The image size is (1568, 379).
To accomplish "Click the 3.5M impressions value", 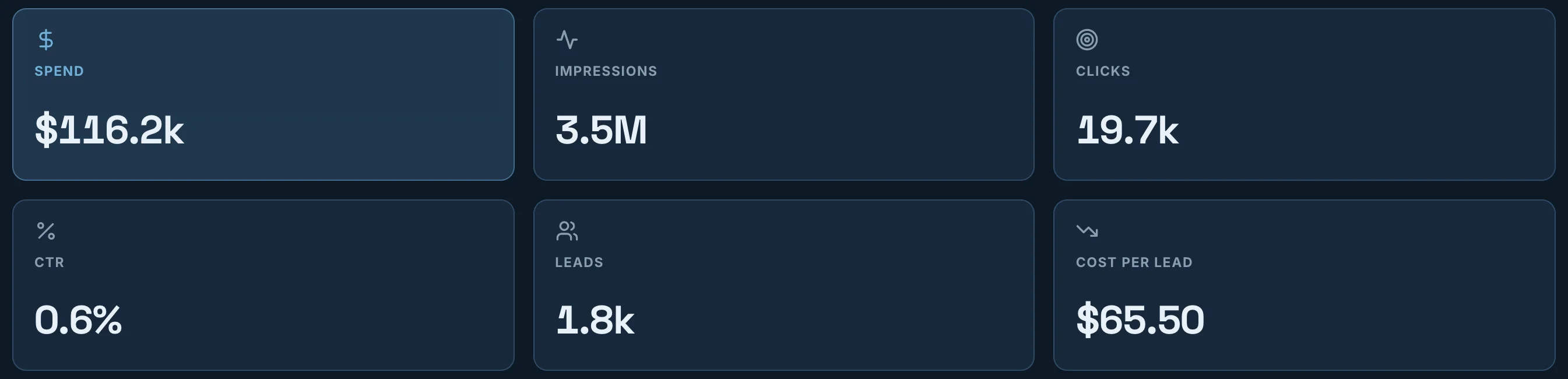I will (601, 131).
